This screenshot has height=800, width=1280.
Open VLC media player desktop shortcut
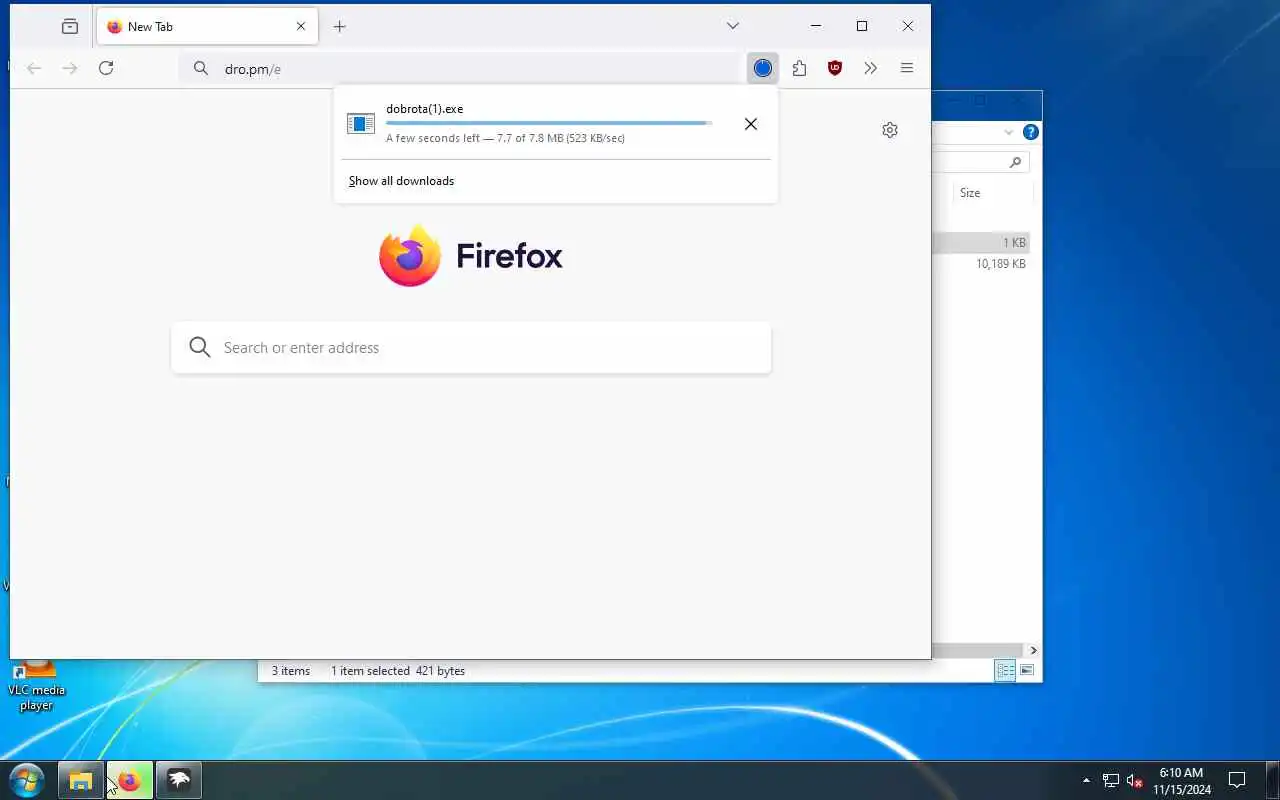tap(36, 684)
